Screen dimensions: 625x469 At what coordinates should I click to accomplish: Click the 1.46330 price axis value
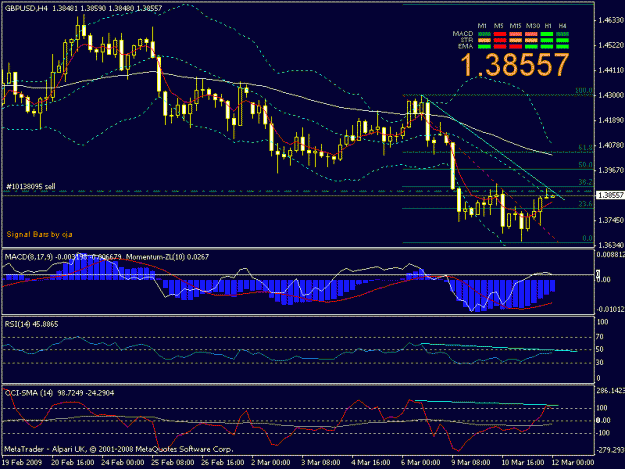[x=611, y=20]
